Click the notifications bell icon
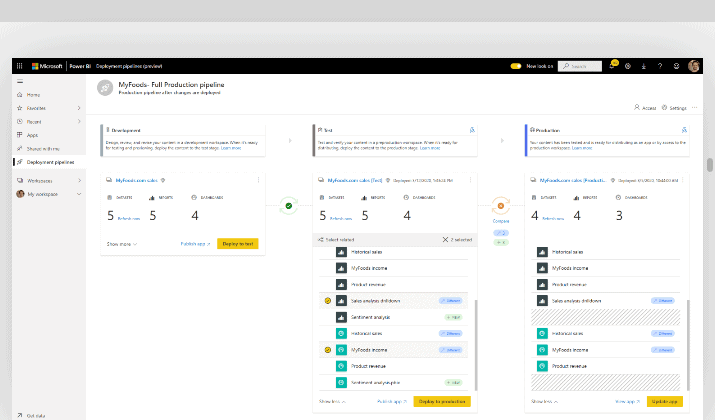This screenshot has height=420, width=715. [x=612, y=66]
